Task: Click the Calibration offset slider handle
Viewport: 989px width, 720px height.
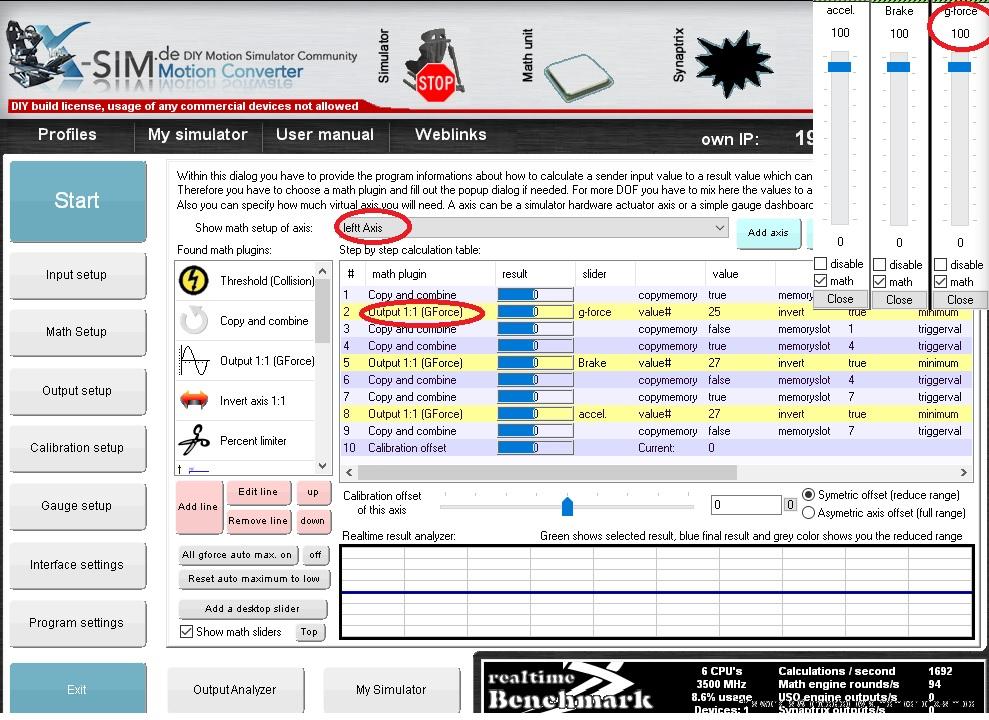Action: pyautogui.click(x=567, y=506)
